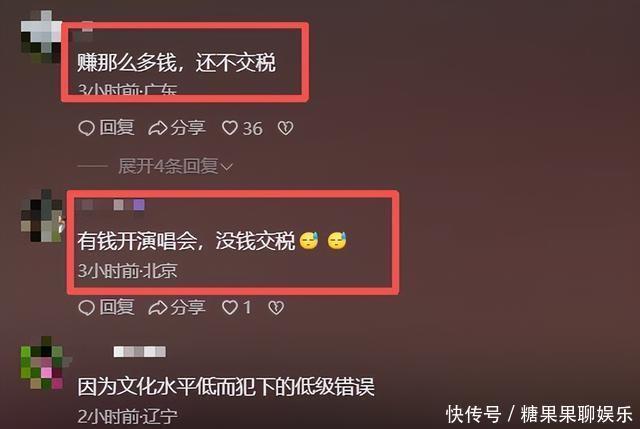Open the blurred username above "因为文化水平低"

point(140,351)
